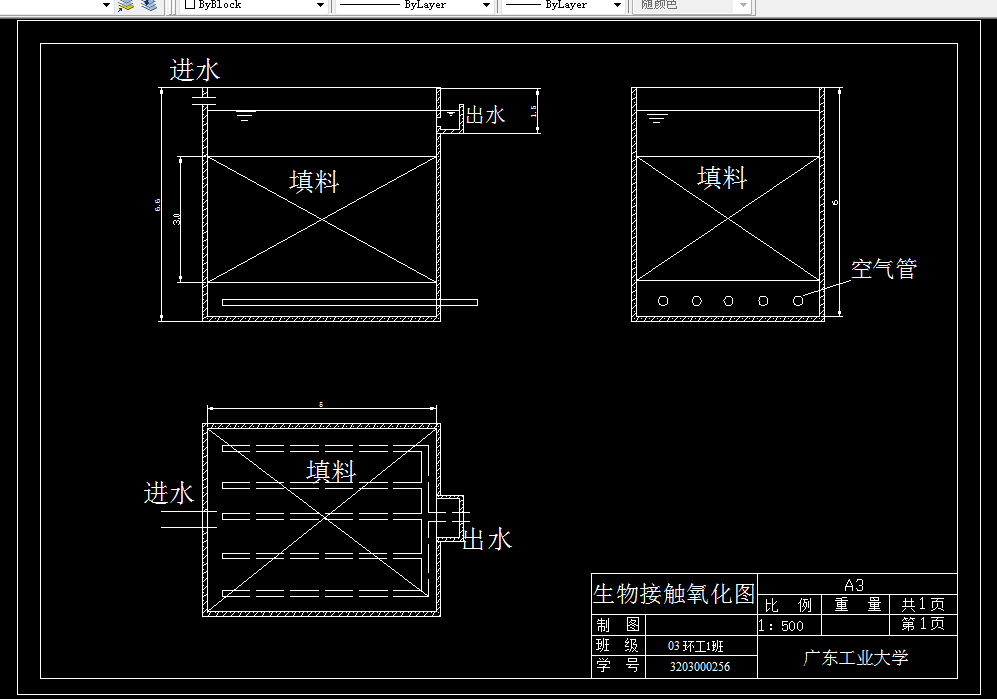Select the 制图 cell in the title block
Image resolution: width=997 pixels, height=699 pixels.
point(618,625)
